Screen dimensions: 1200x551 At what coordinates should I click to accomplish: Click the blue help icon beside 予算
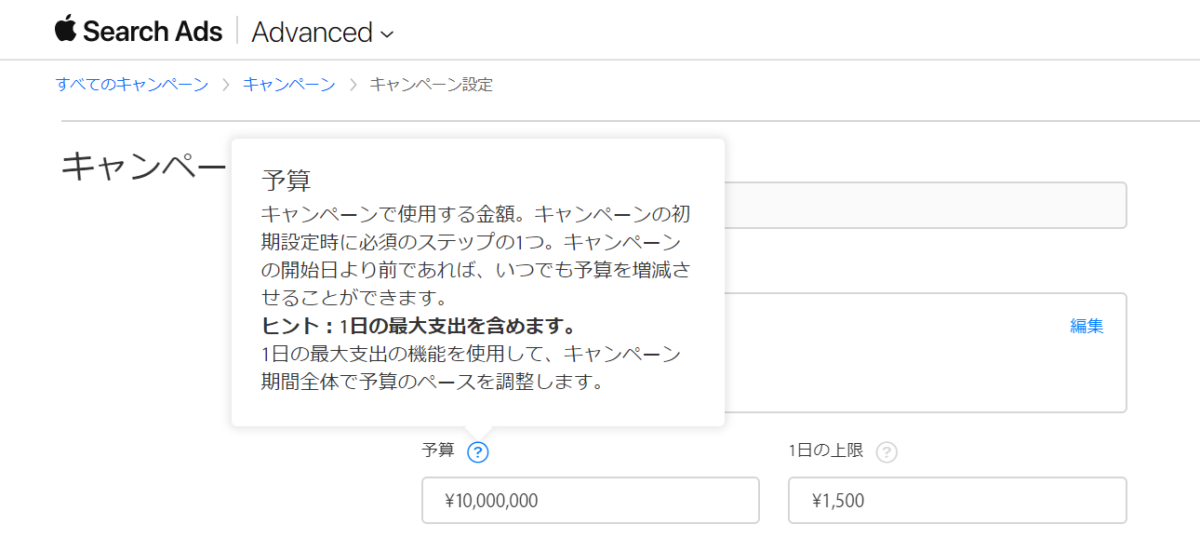tap(478, 452)
